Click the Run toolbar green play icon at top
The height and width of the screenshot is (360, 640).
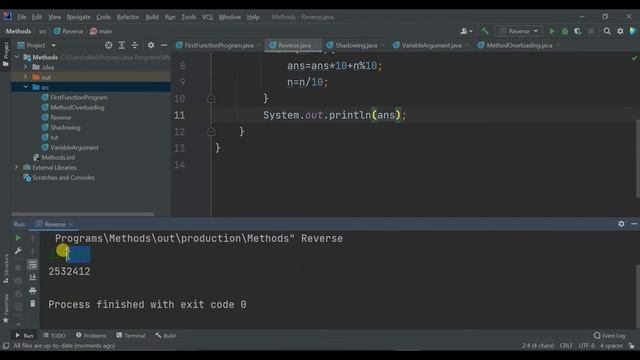tap(552, 31)
